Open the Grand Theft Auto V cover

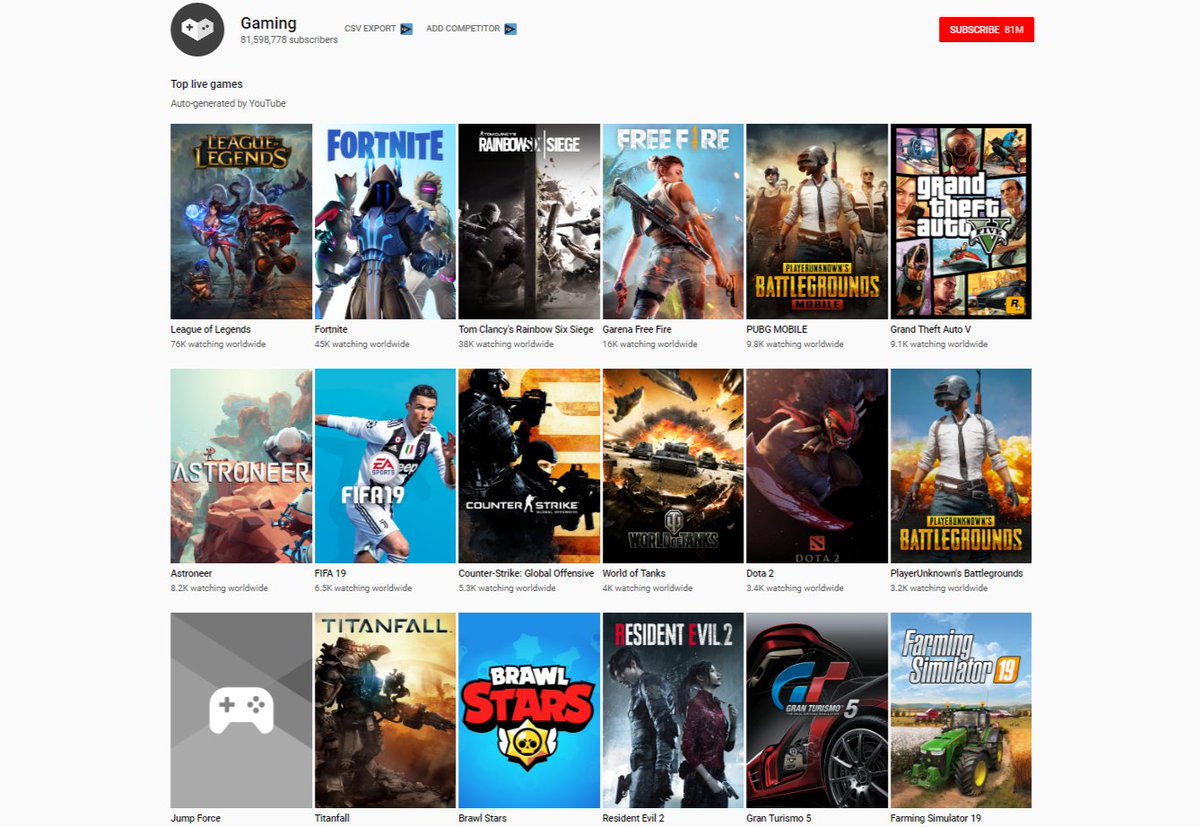961,221
